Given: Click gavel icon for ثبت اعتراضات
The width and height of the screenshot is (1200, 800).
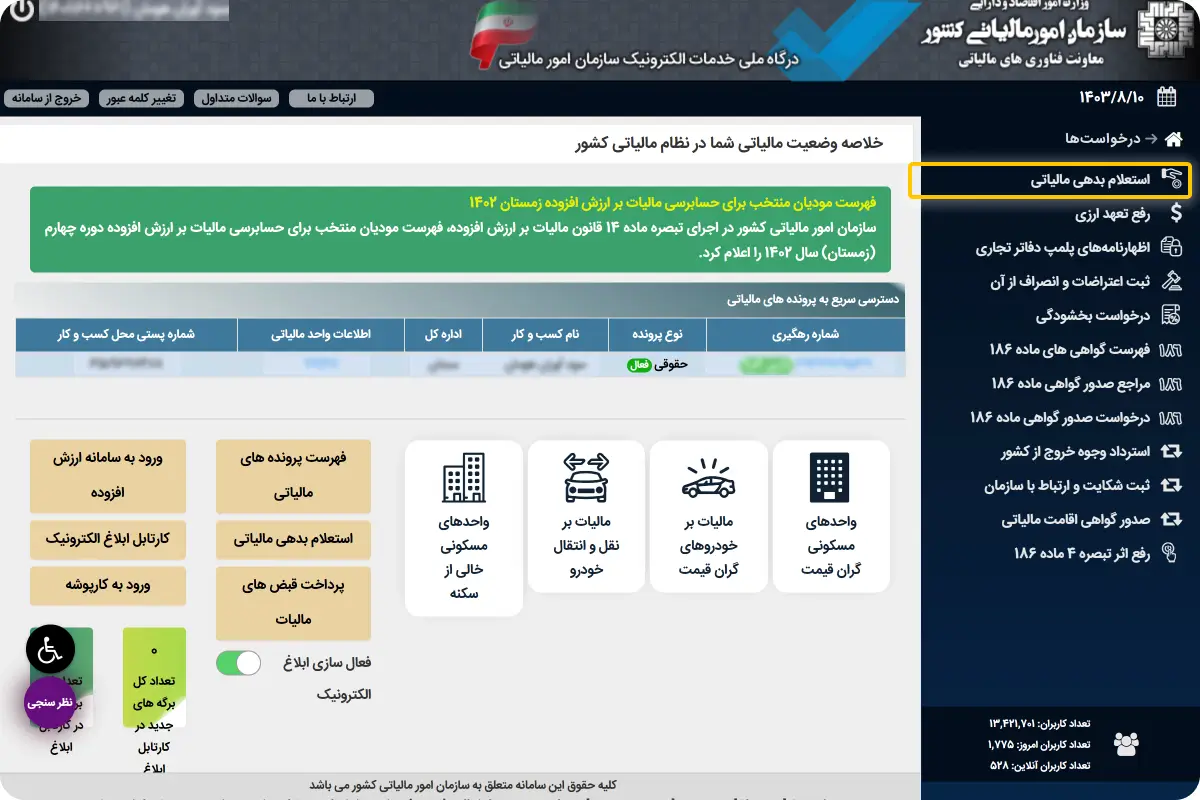Looking at the screenshot, I should pos(1172,282).
